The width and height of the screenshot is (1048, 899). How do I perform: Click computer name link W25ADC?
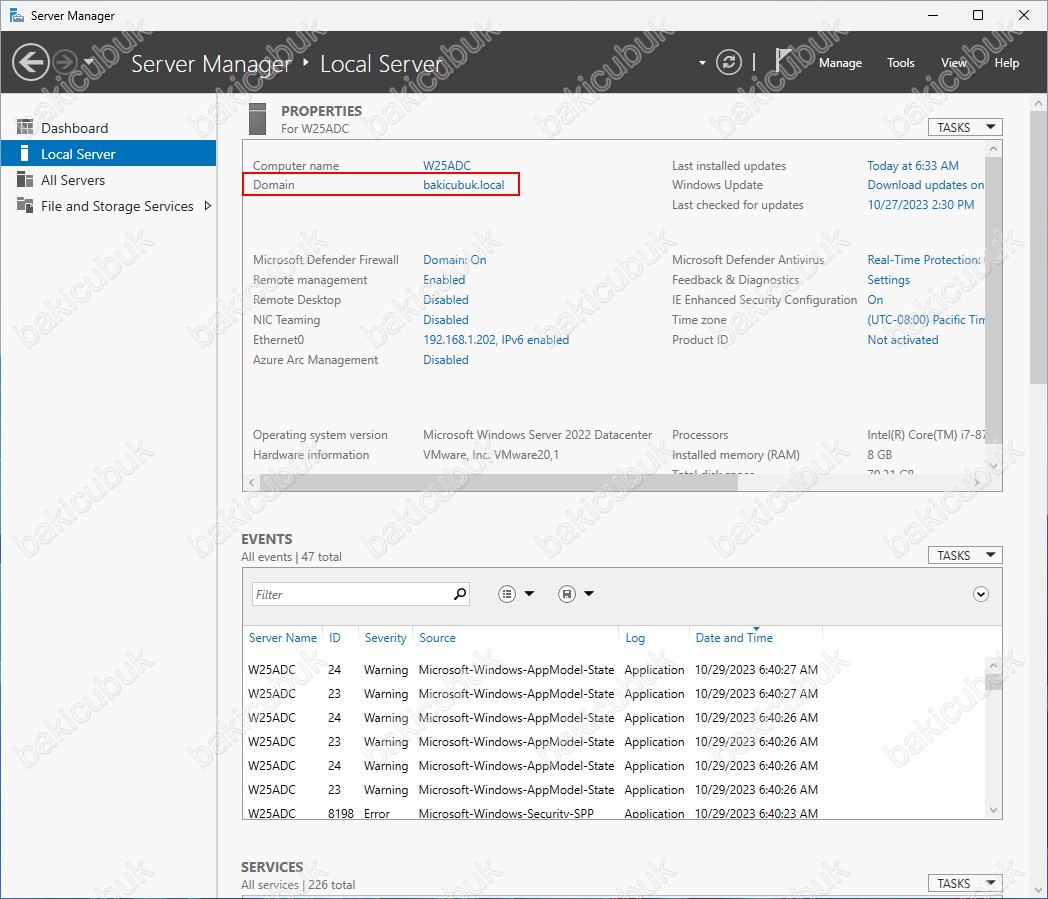click(x=446, y=166)
